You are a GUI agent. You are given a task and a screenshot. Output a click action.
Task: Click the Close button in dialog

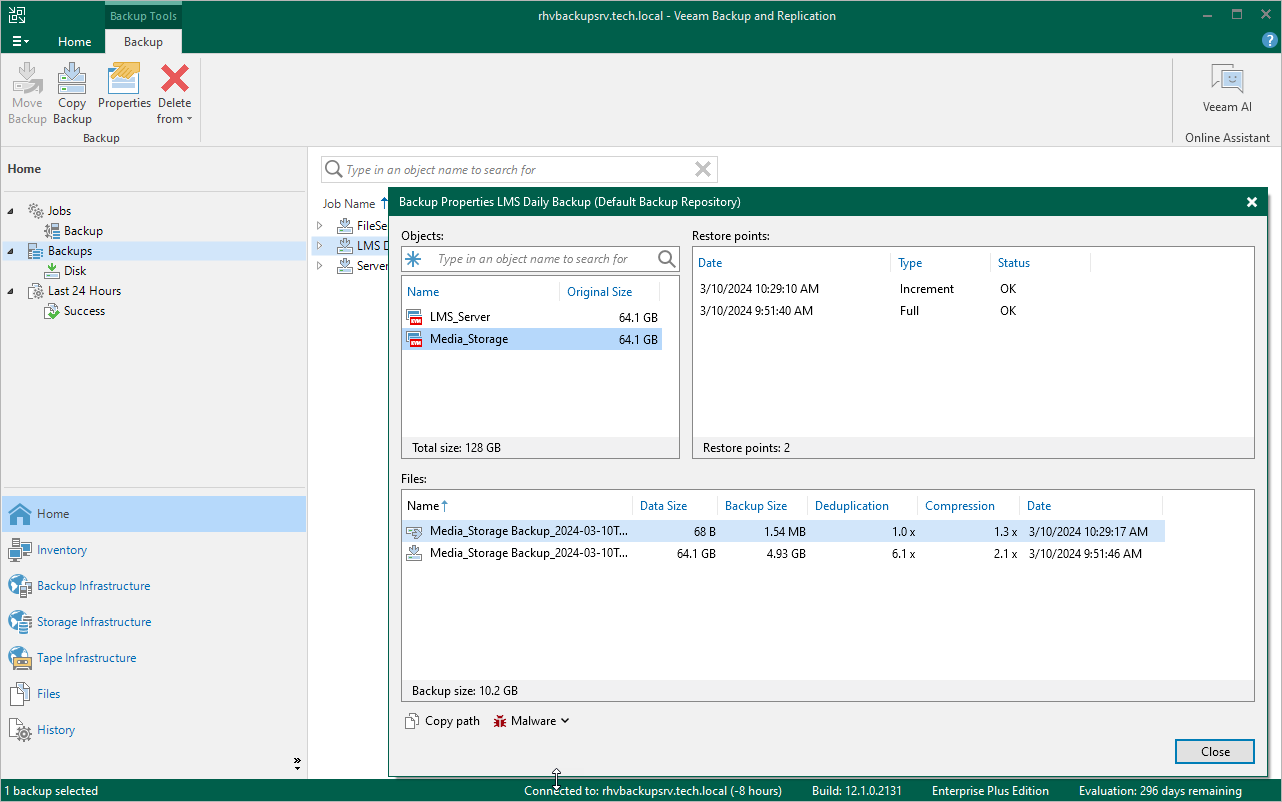pyautogui.click(x=1215, y=752)
